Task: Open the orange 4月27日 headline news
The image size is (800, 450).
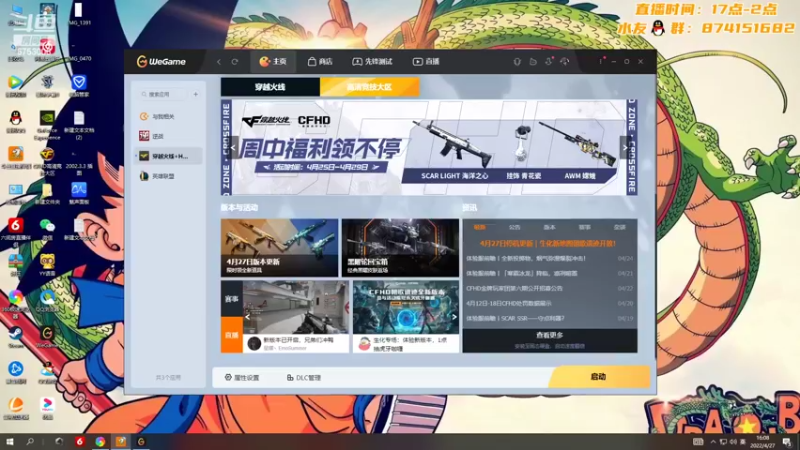Action: [x=548, y=244]
